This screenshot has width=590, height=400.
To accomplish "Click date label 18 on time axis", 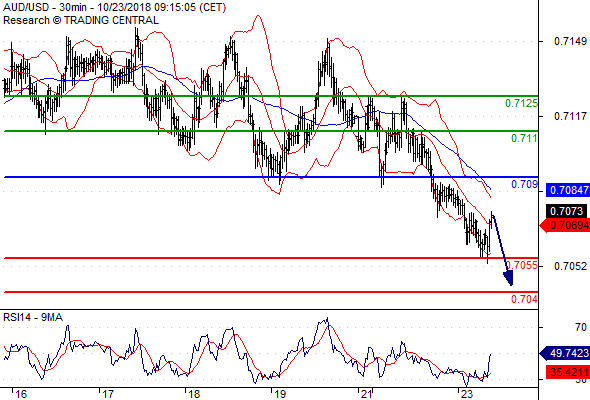I will coord(194,394).
